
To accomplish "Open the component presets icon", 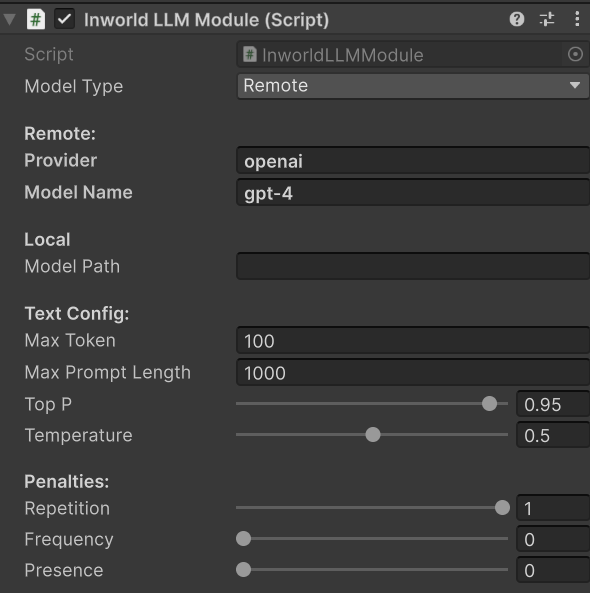I will point(547,19).
